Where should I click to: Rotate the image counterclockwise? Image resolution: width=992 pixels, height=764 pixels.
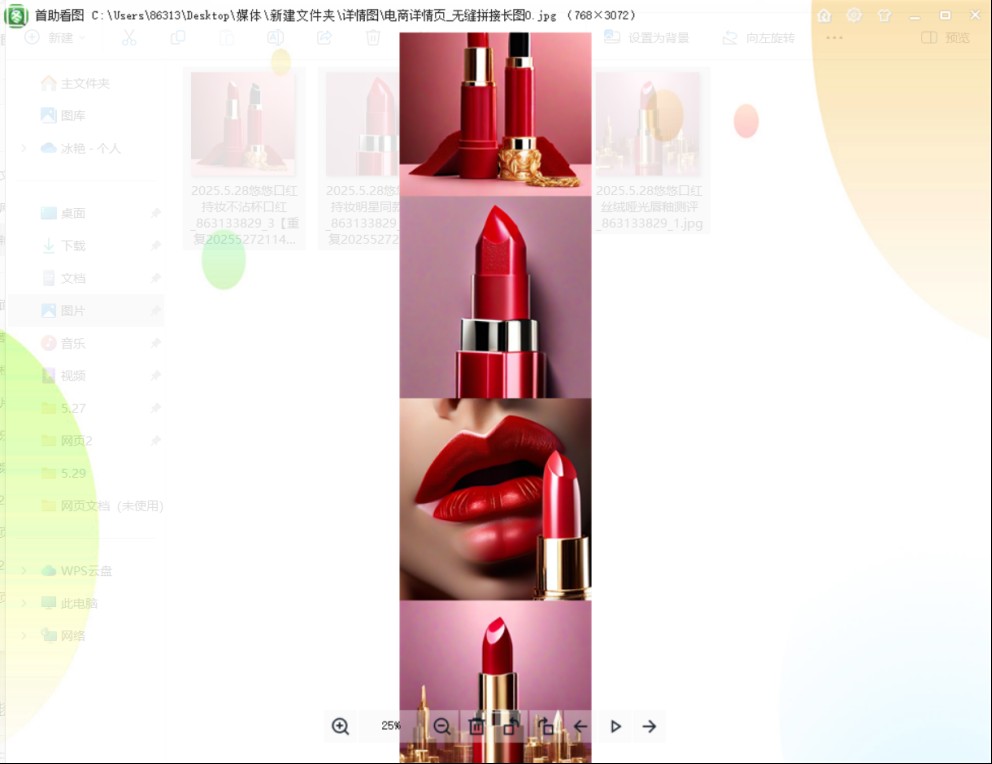pyautogui.click(x=511, y=726)
